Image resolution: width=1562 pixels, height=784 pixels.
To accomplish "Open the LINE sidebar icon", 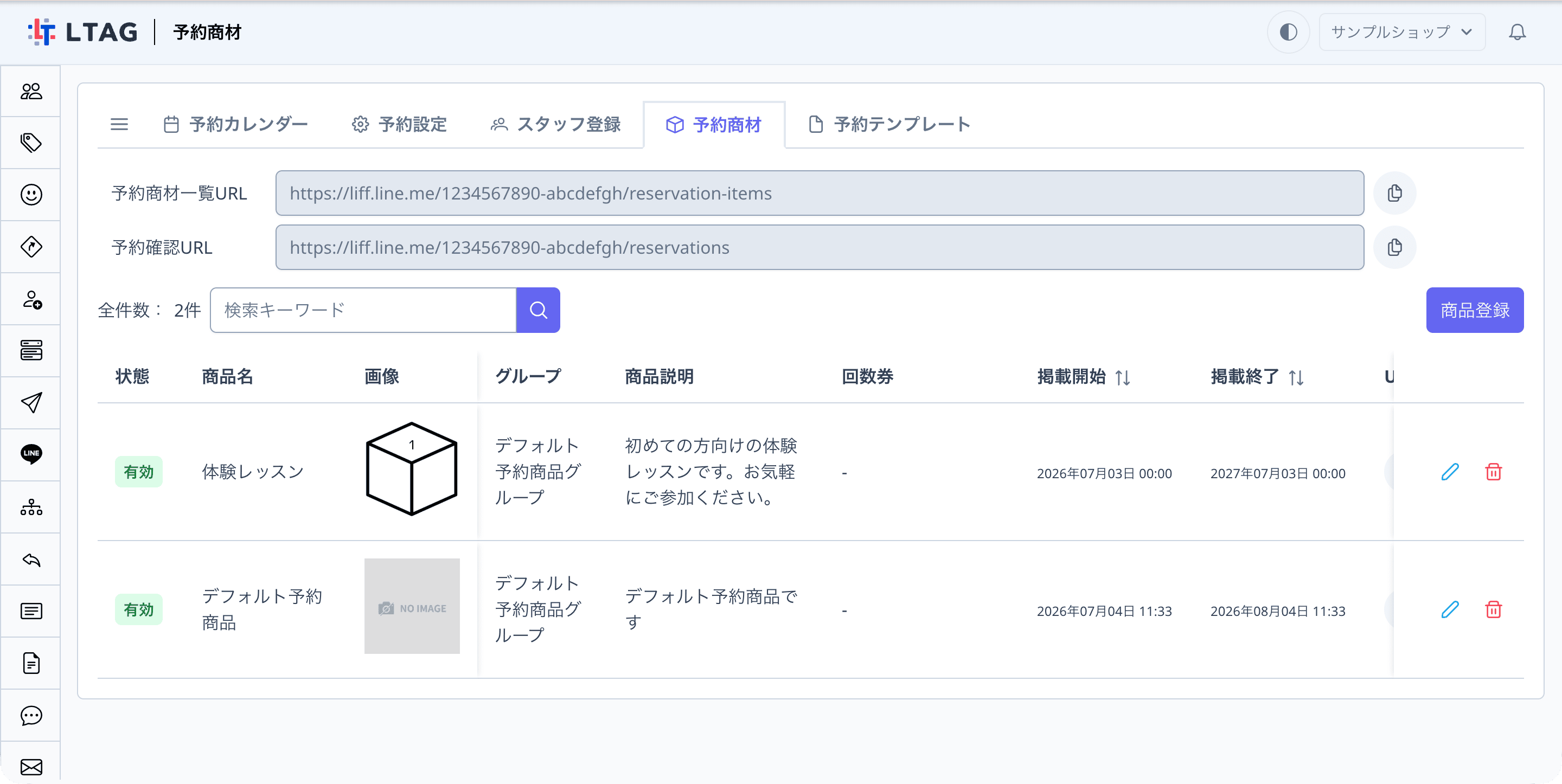I will (31, 454).
